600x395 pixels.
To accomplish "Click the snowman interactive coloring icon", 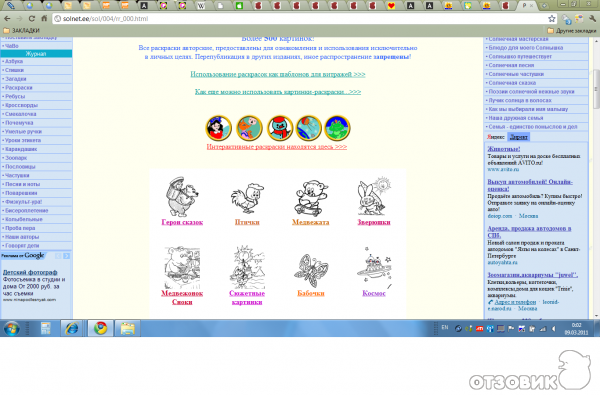I will 280,128.
